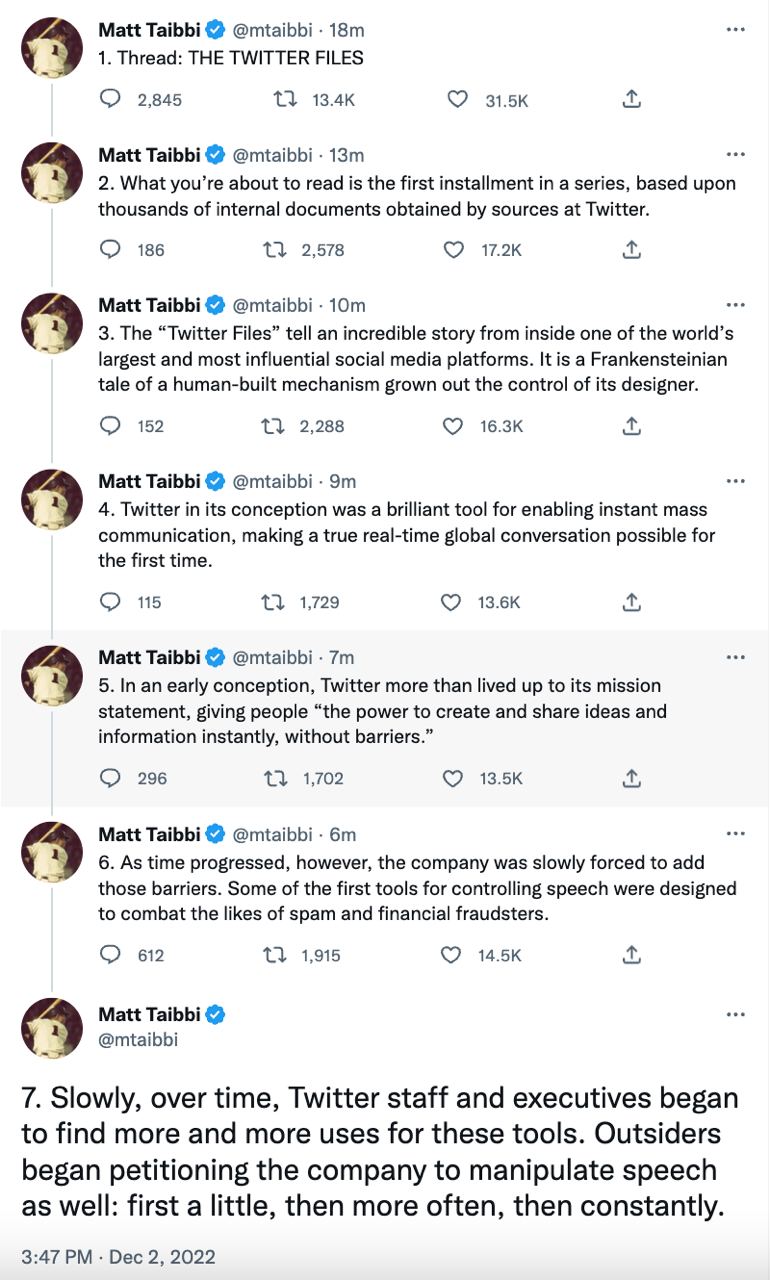This screenshot has height=1280, width=770.
Task: Like the tweet with 31.5K likes
Action: pos(456,99)
